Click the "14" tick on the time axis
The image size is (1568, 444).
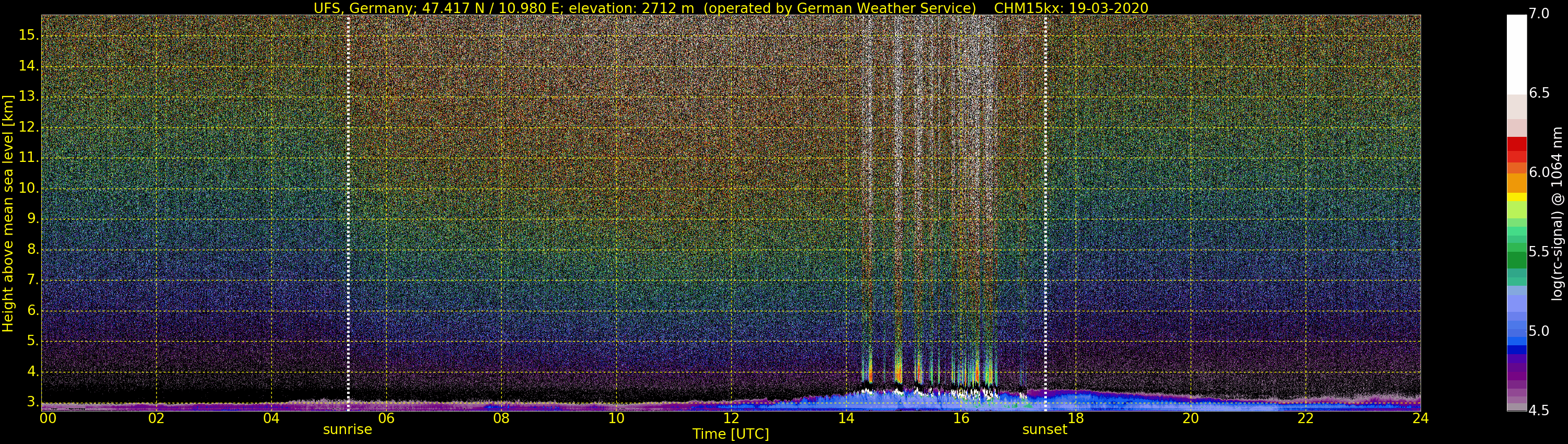tap(846, 418)
